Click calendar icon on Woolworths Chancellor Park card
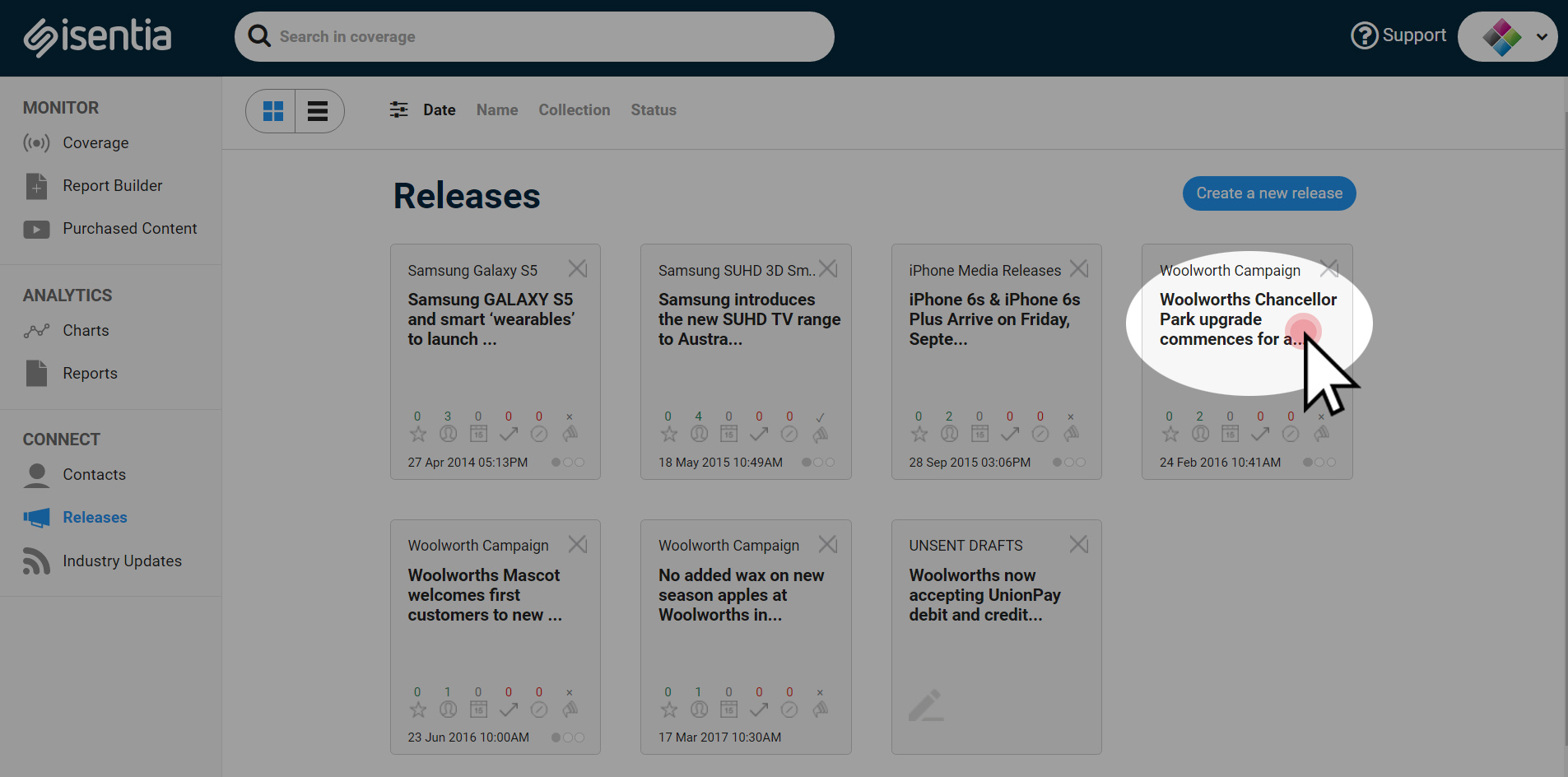 pyautogui.click(x=1231, y=434)
